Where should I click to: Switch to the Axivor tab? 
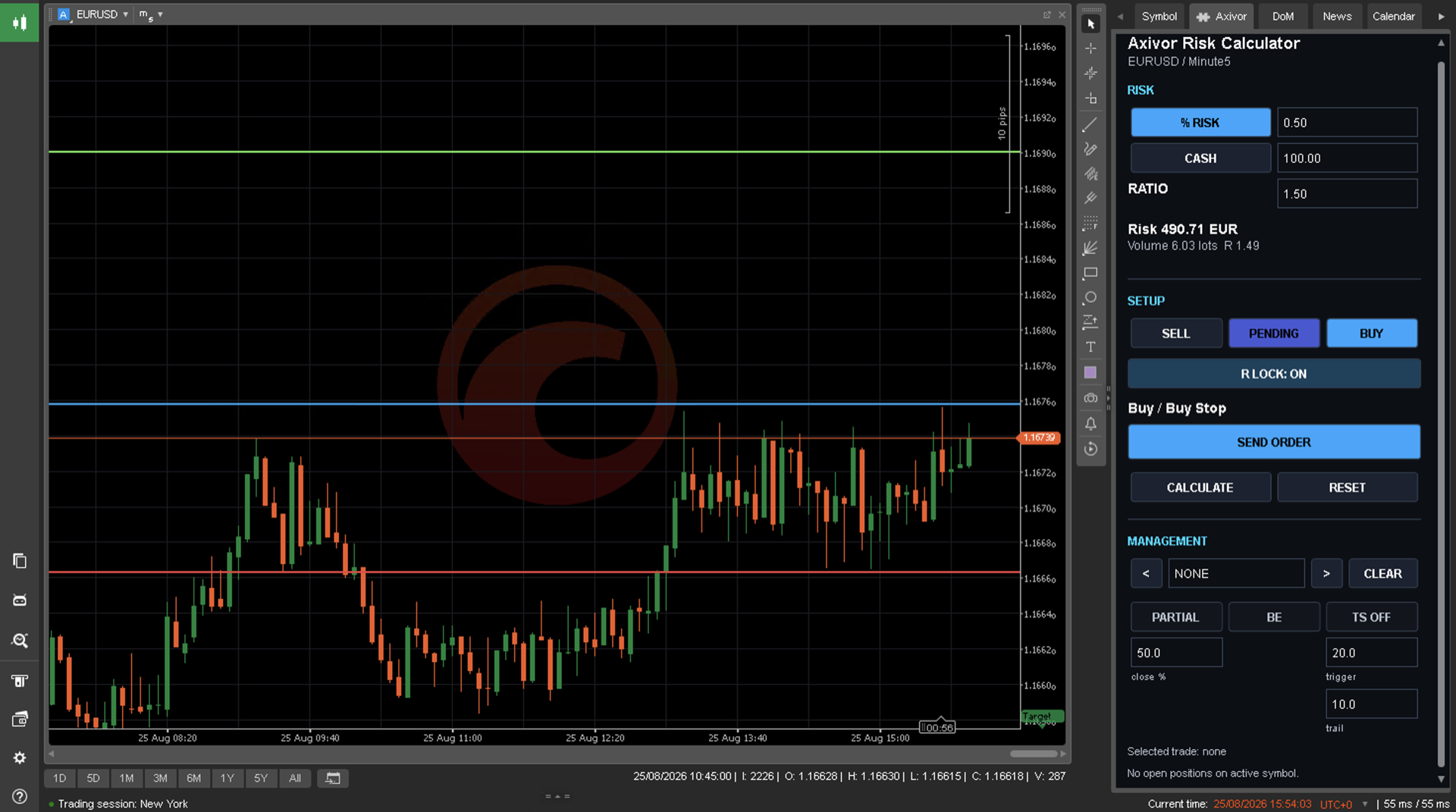point(1221,16)
